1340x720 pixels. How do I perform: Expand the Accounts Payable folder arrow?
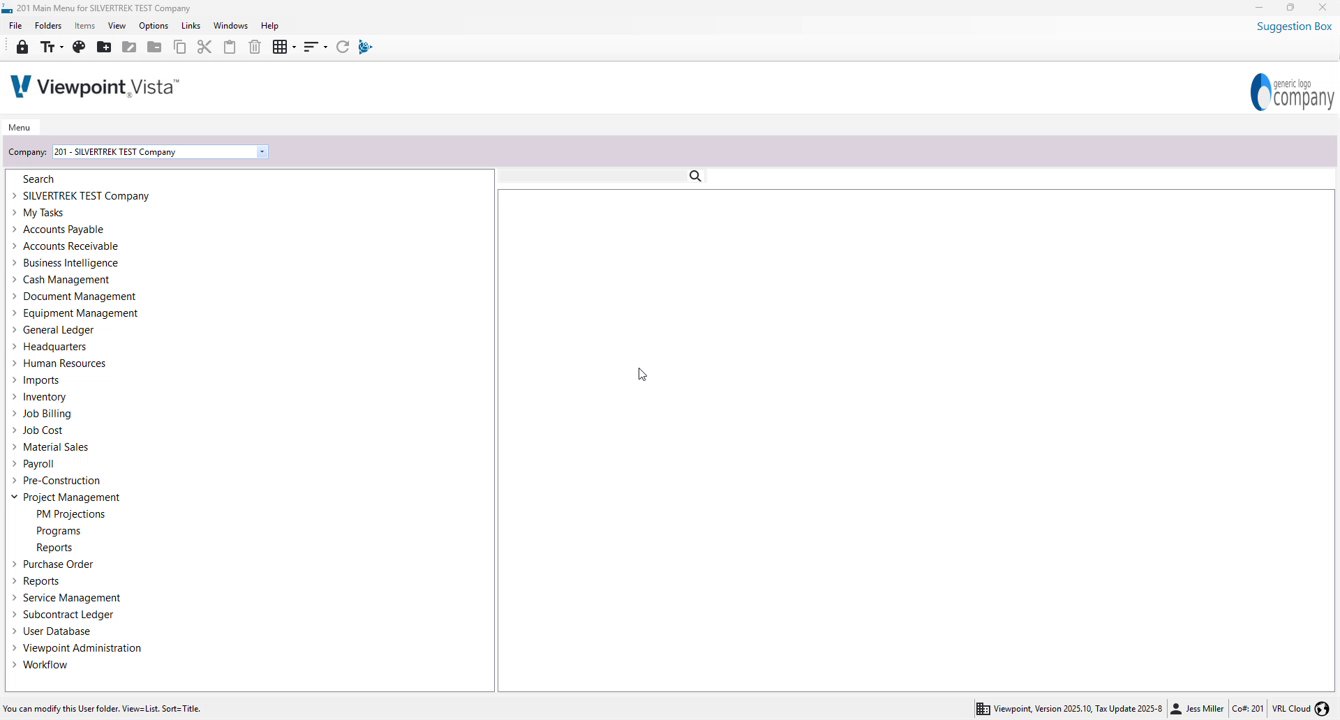click(x=14, y=229)
